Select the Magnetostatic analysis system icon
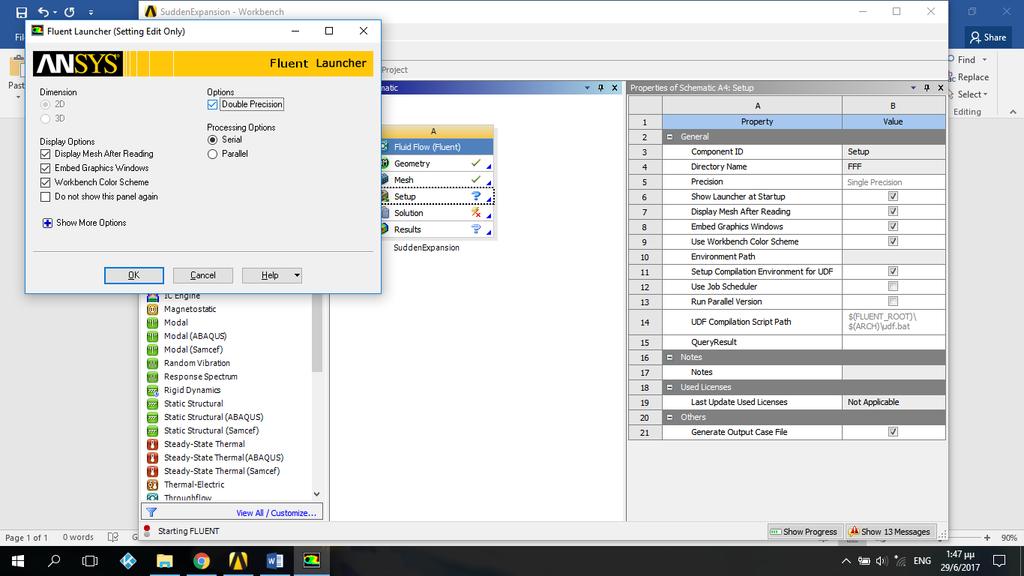Viewport: 1024px width, 576px height. [x=152, y=309]
